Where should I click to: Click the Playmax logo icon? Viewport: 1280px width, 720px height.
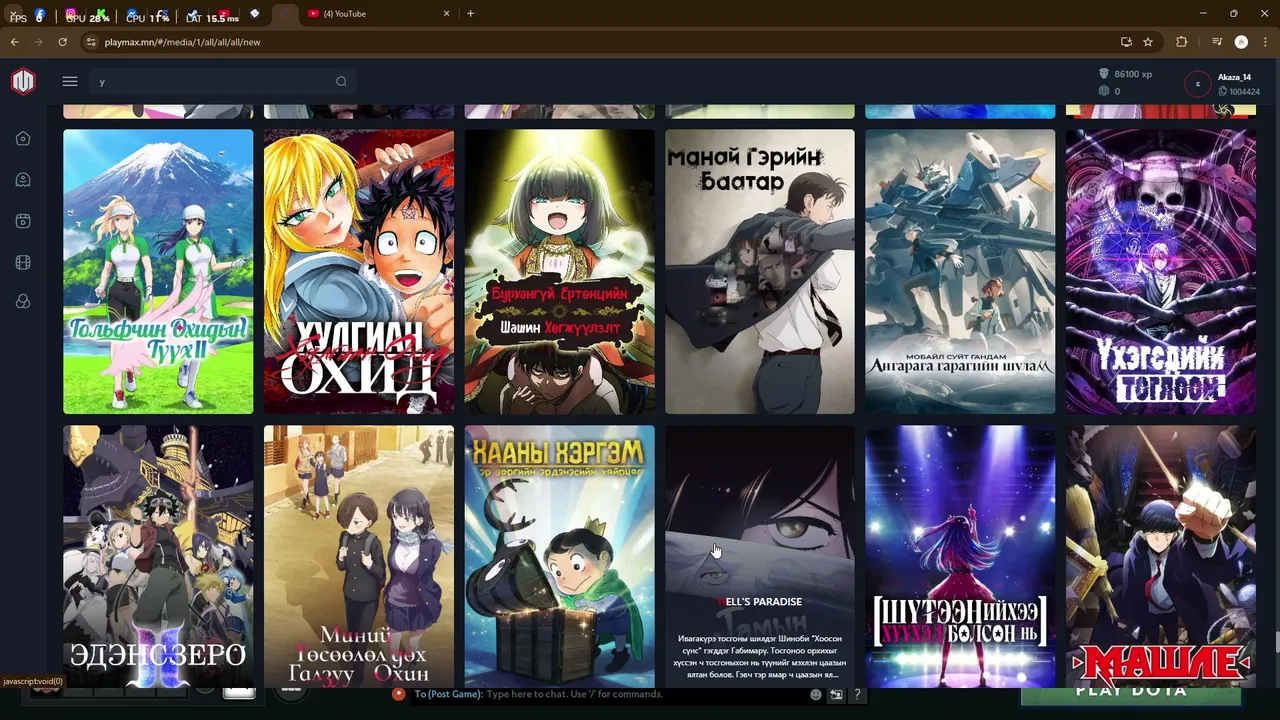(23, 82)
